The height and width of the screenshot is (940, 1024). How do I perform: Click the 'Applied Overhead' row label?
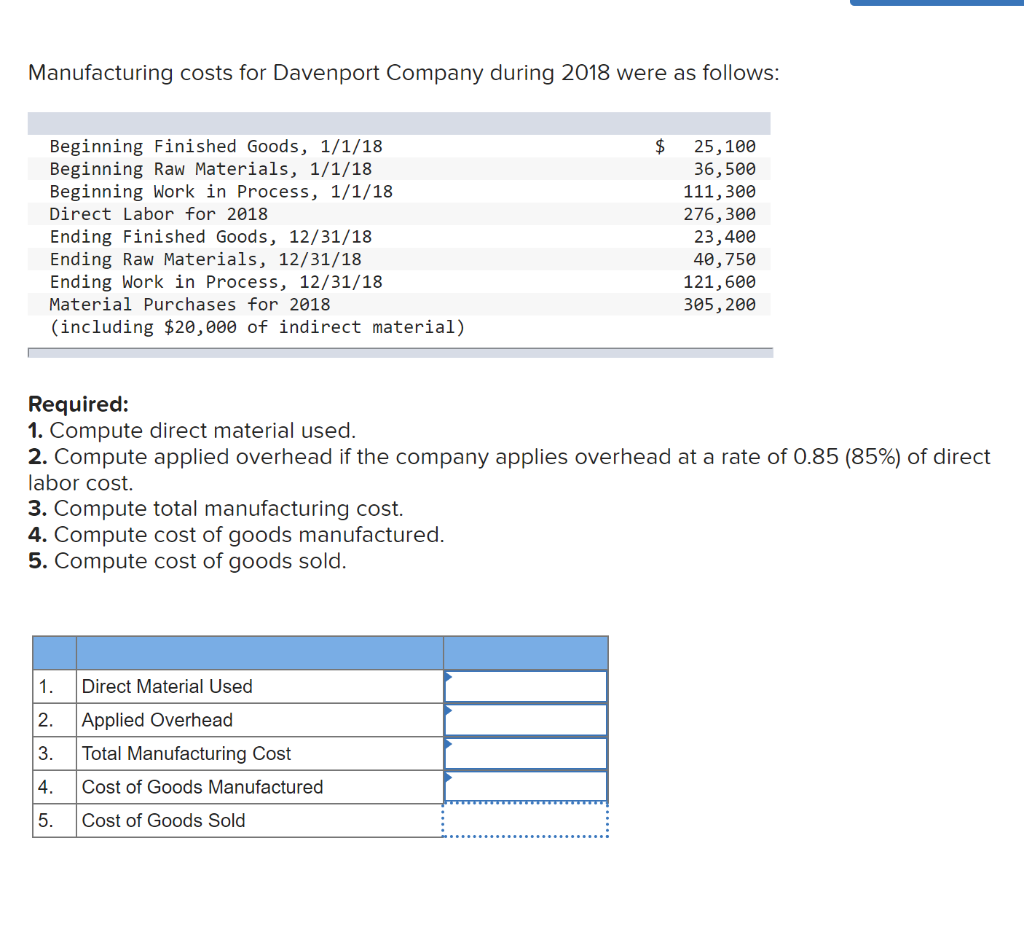tap(157, 720)
